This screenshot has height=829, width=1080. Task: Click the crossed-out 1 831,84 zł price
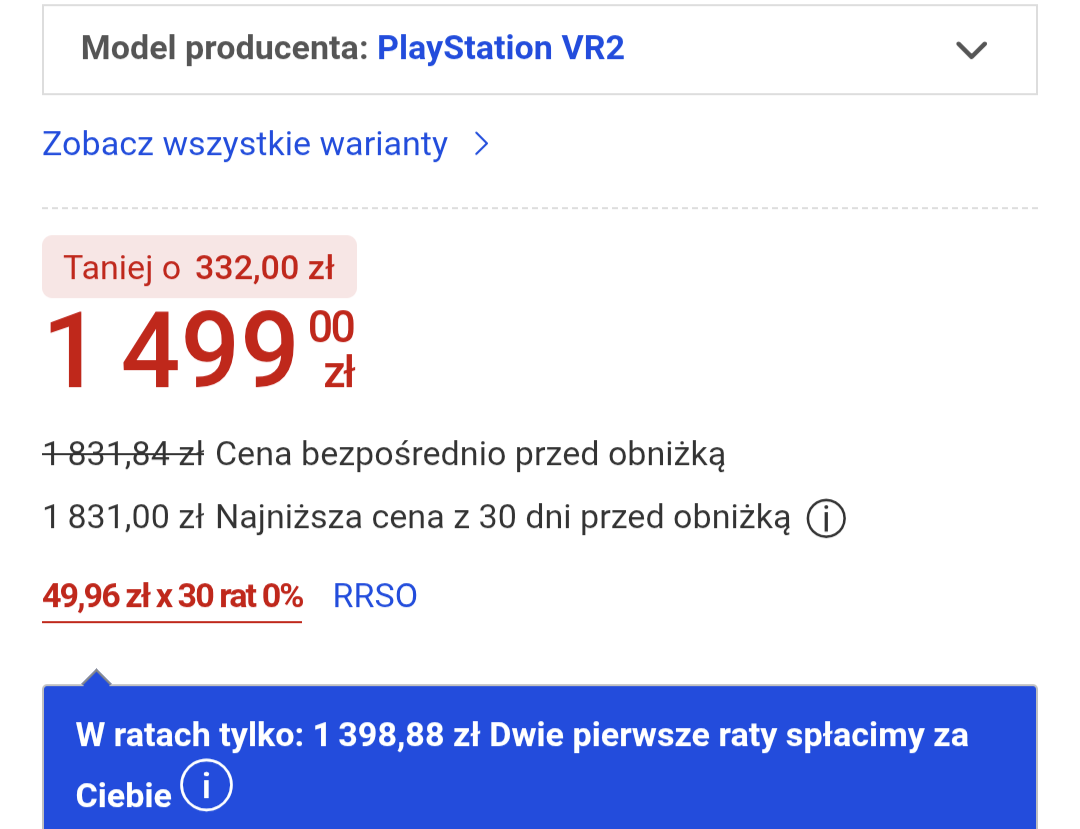(x=123, y=455)
